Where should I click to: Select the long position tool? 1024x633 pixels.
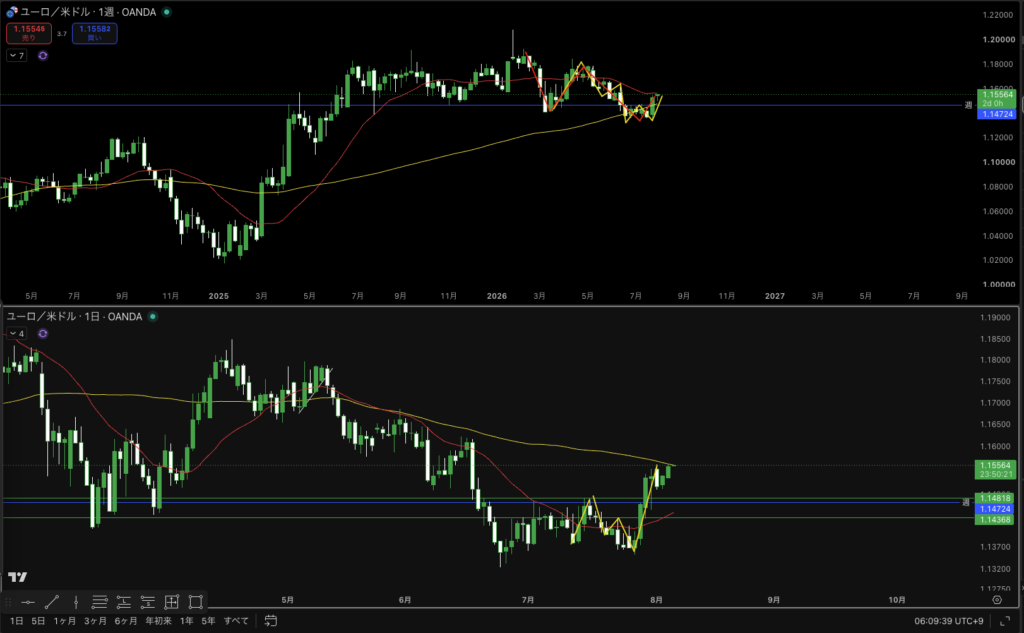(x=123, y=602)
